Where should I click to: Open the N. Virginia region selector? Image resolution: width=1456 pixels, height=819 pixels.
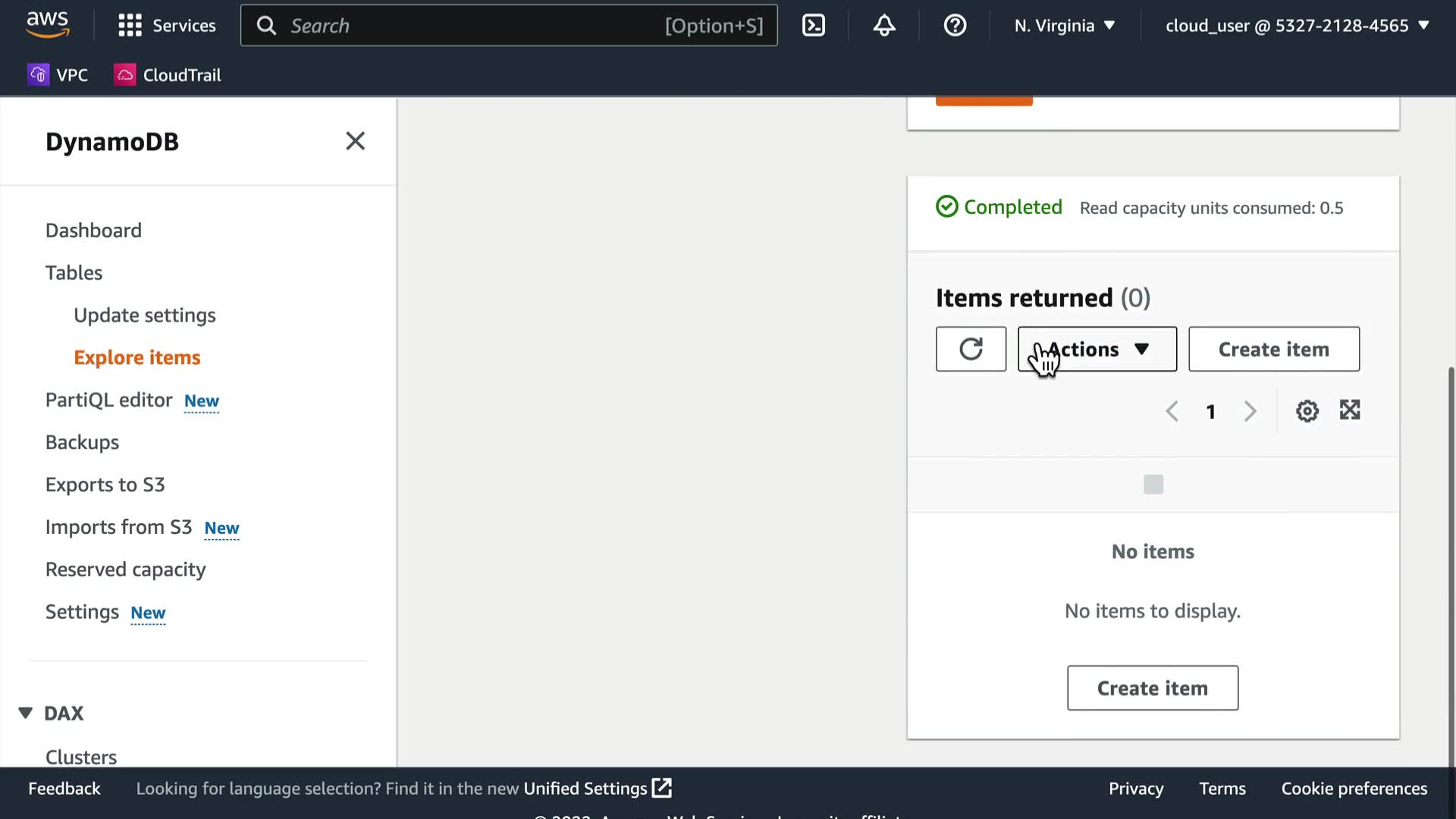(x=1064, y=26)
